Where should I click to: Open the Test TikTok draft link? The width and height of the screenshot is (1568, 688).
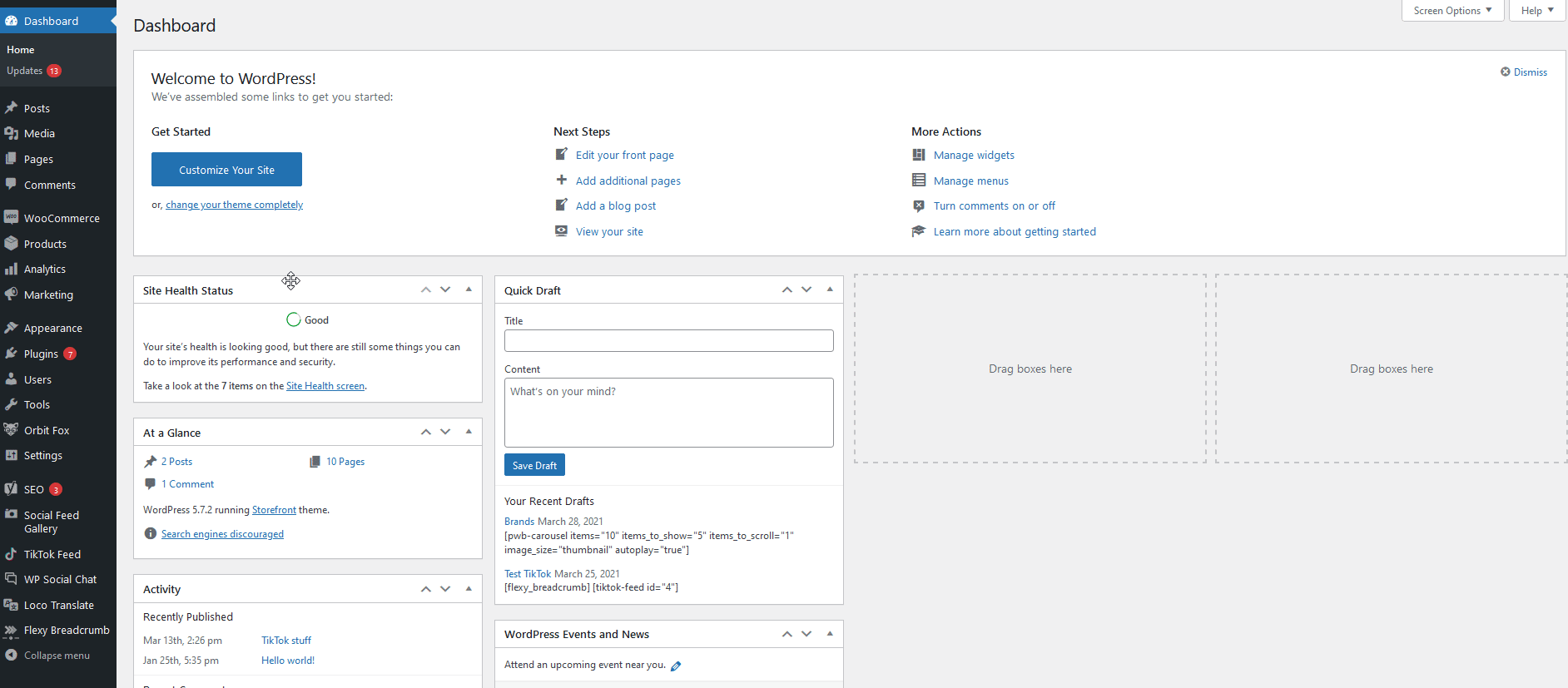click(528, 574)
